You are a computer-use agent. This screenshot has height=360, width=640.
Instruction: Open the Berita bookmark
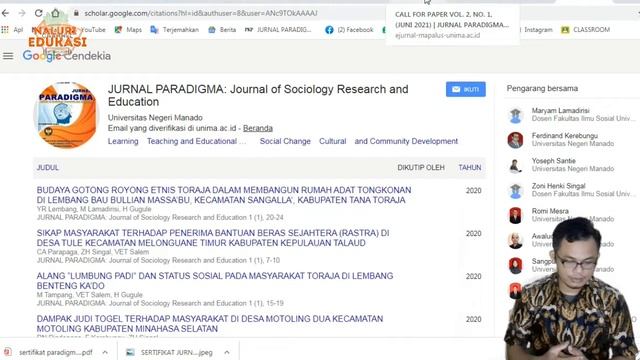(222, 29)
